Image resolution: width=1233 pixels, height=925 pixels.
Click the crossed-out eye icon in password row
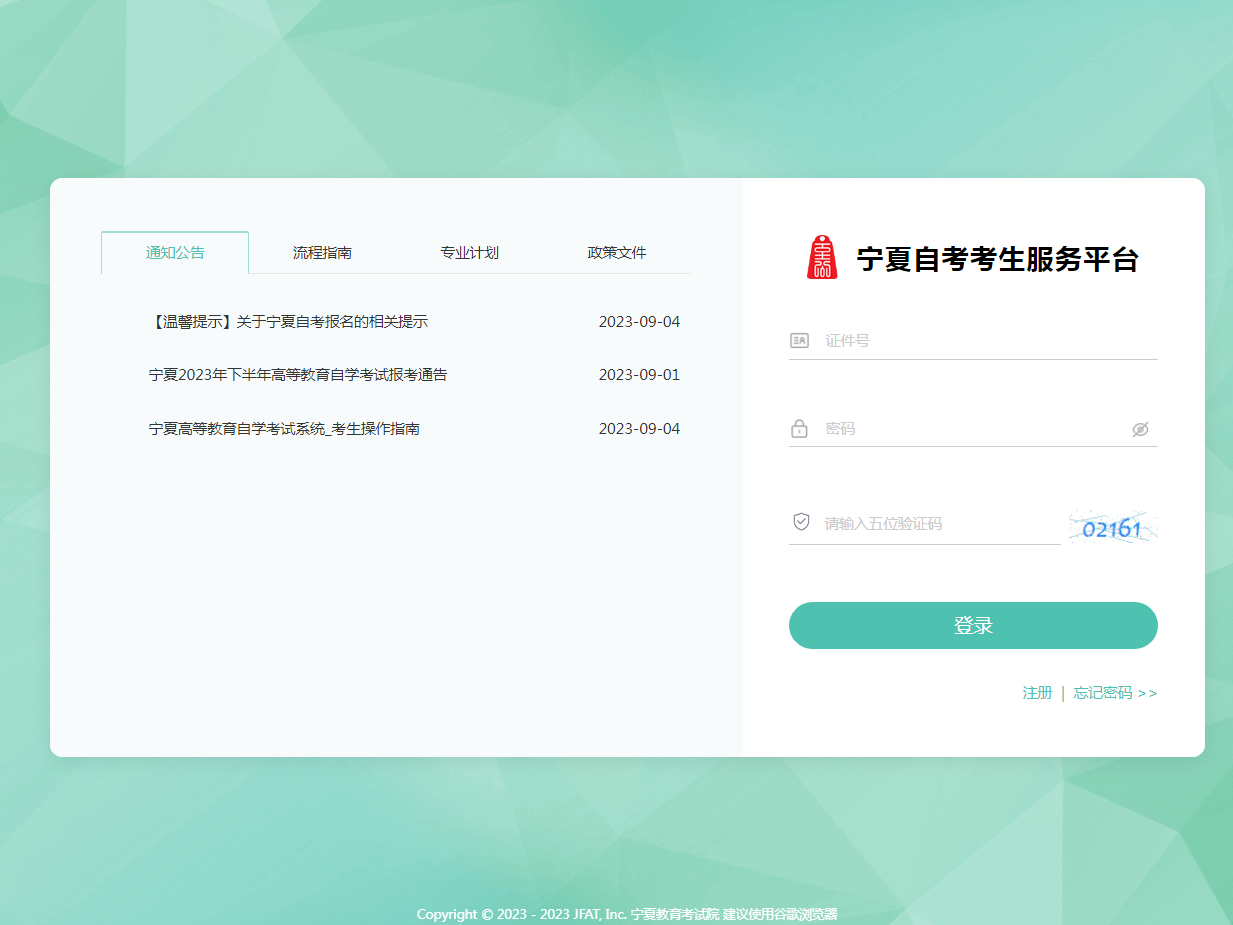(x=1140, y=428)
